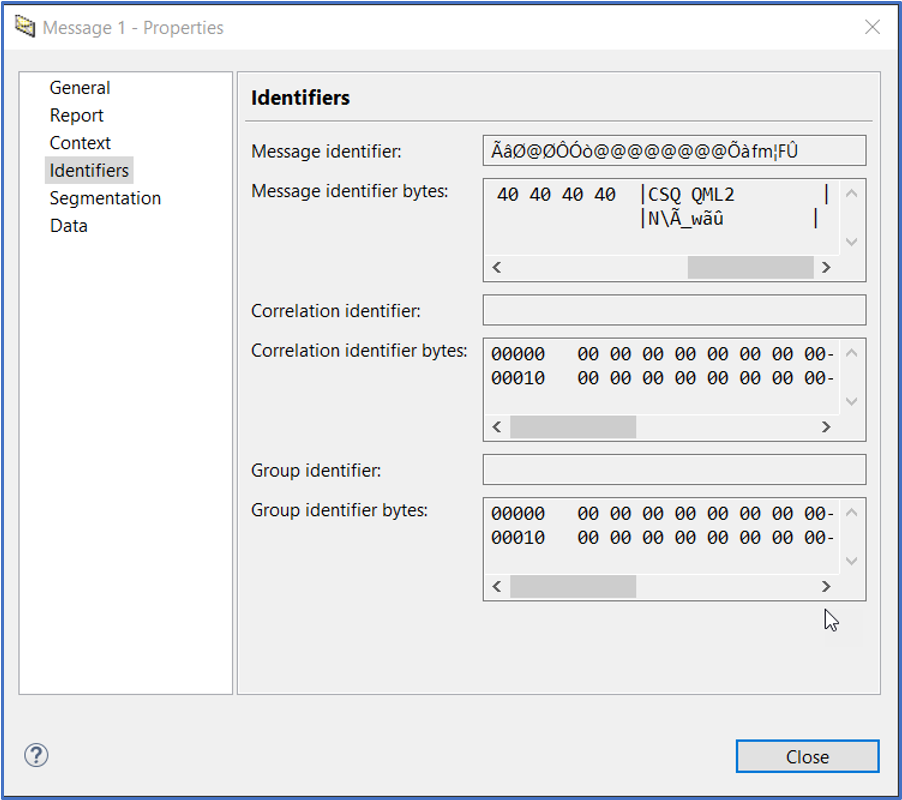
Task: Close the dialog with the X button
Action: coord(872,27)
